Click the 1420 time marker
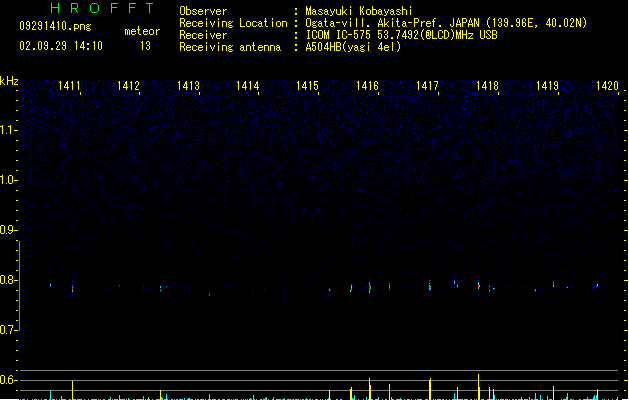Screen dimensions: 629x400 607,86
